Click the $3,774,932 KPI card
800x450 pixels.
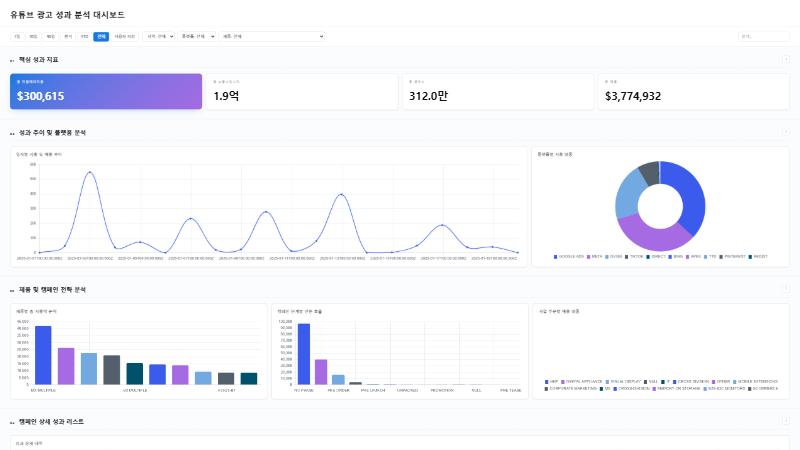point(694,91)
